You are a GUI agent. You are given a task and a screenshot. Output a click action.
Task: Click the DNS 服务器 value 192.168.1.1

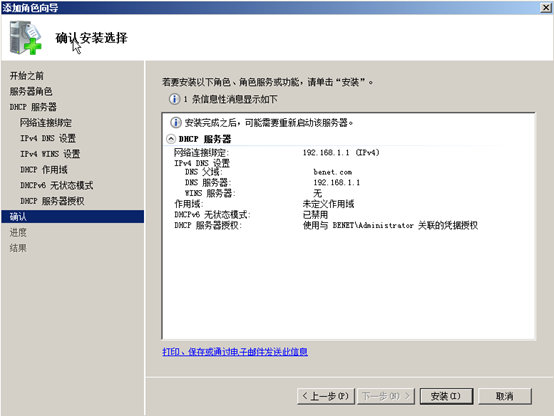[336, 183]
